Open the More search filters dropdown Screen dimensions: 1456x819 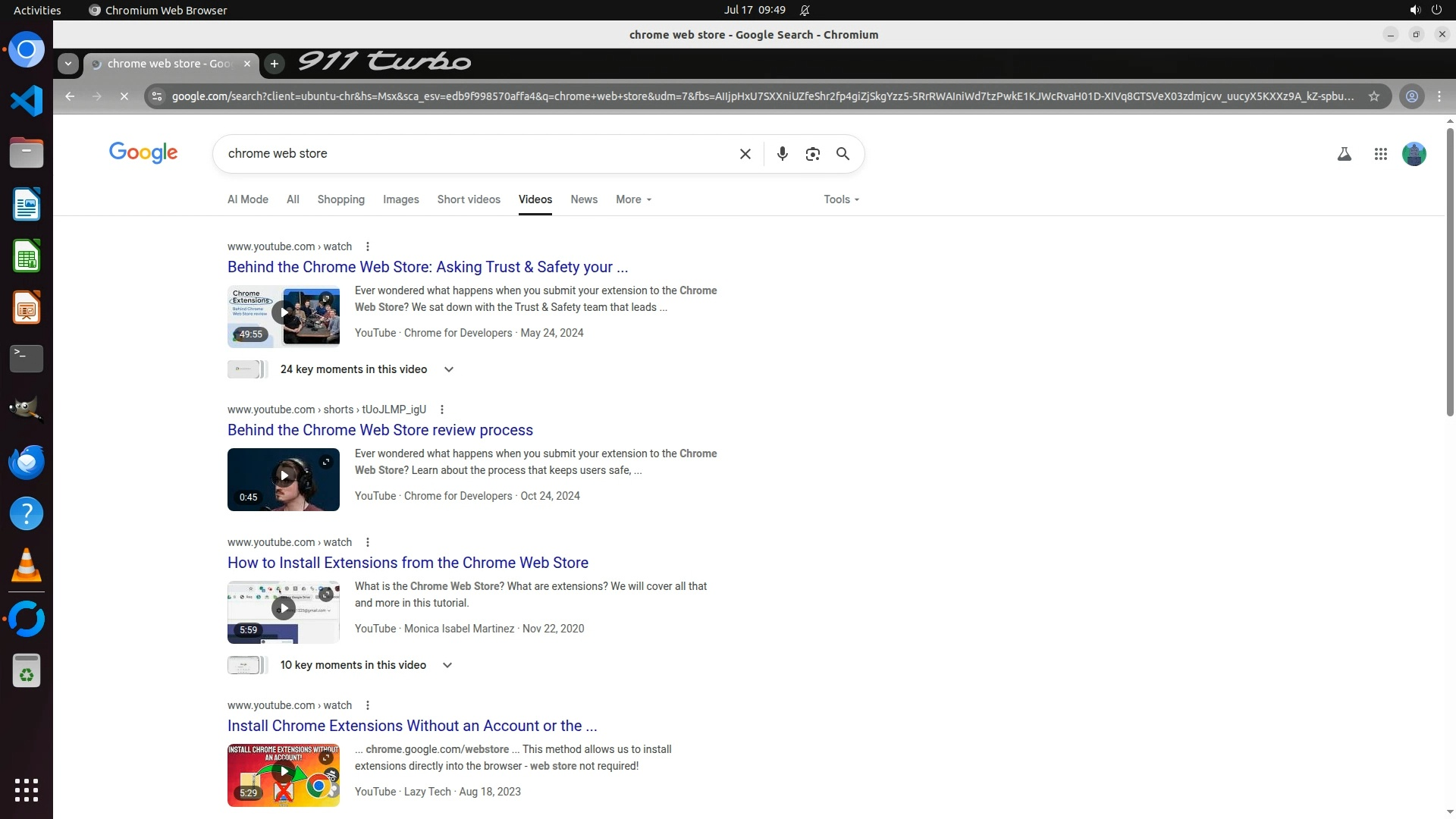coord(633,199)
